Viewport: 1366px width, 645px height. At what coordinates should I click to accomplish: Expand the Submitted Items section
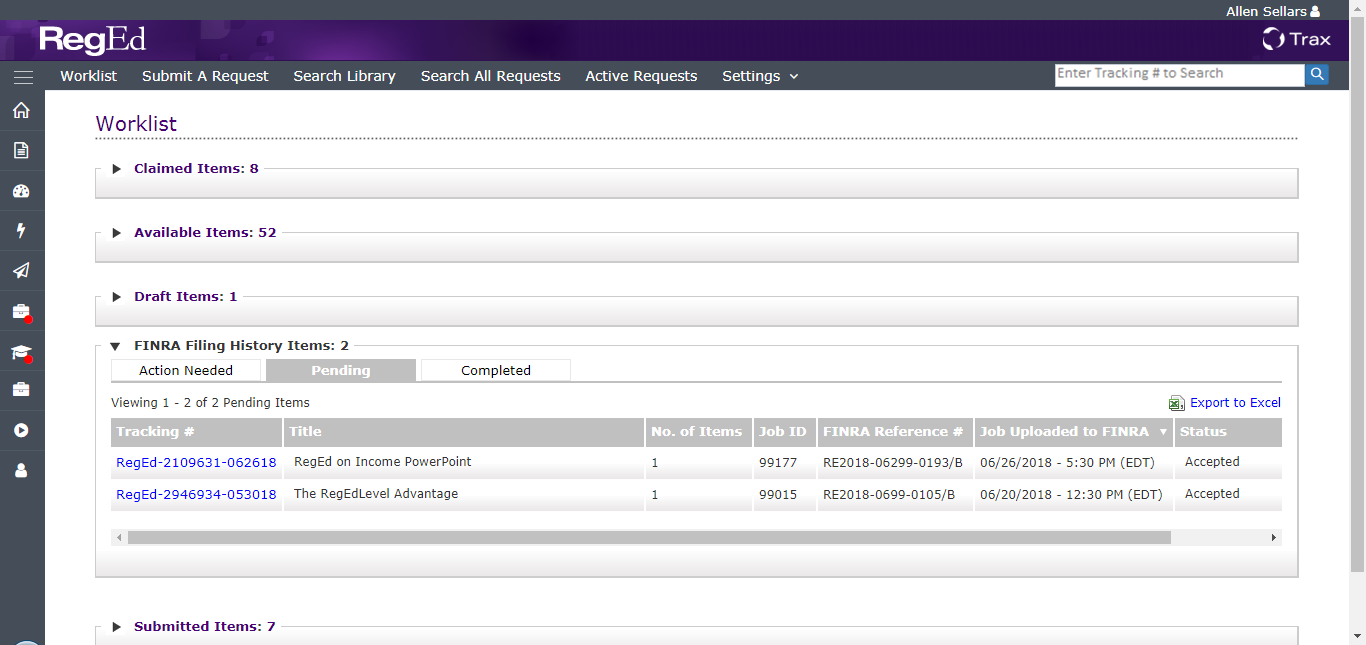[116, 627]
